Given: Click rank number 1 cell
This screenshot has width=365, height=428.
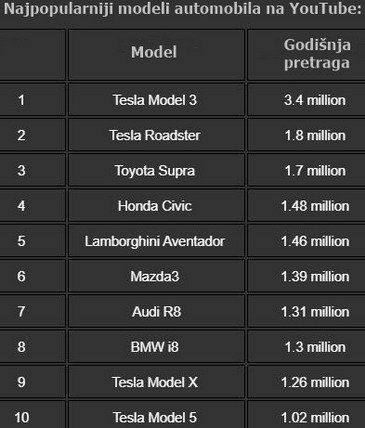Looking at the screenshot, I should click(32, 100).
